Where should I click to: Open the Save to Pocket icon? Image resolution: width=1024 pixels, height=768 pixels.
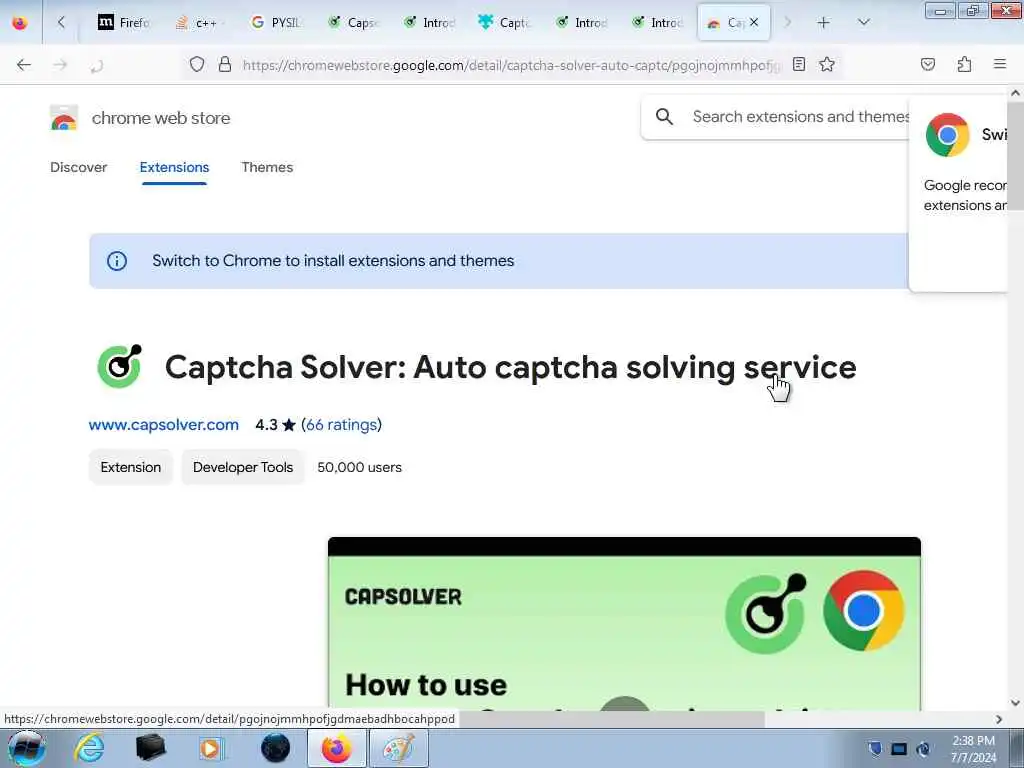click(928, 64)
